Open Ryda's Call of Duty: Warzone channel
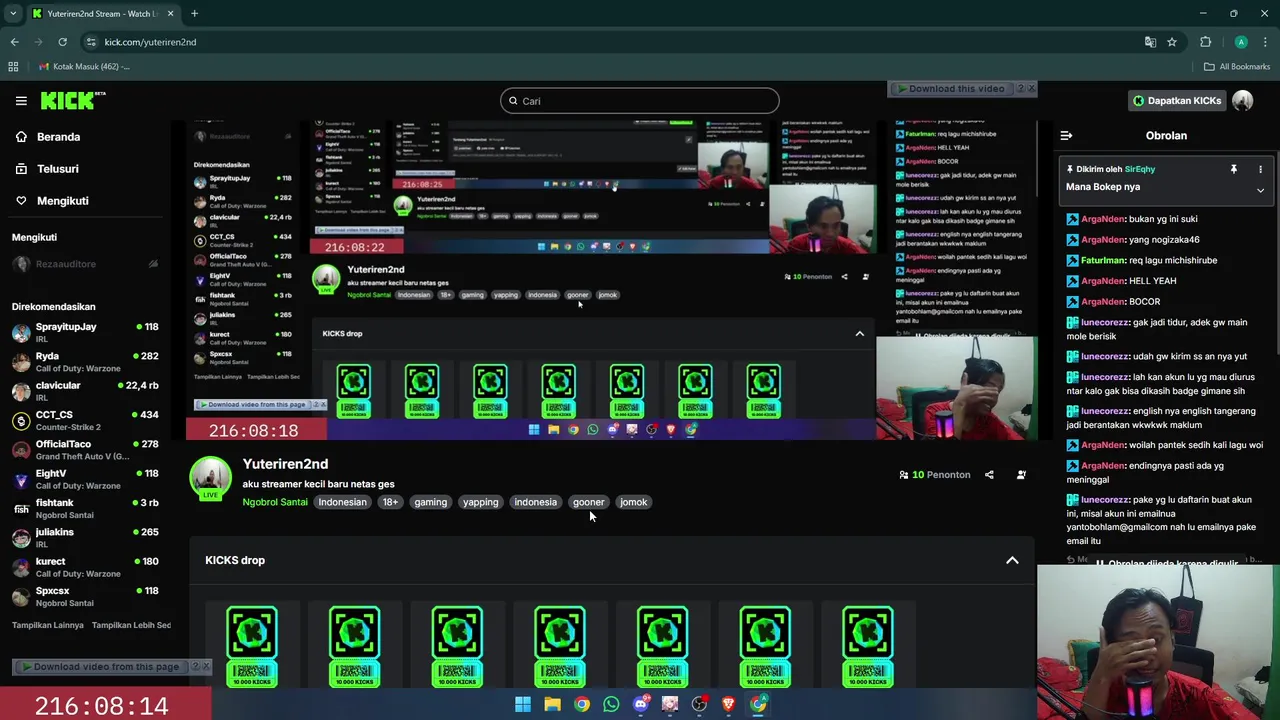Screen dimensions: 1280x720 click(x=85, y=362)
